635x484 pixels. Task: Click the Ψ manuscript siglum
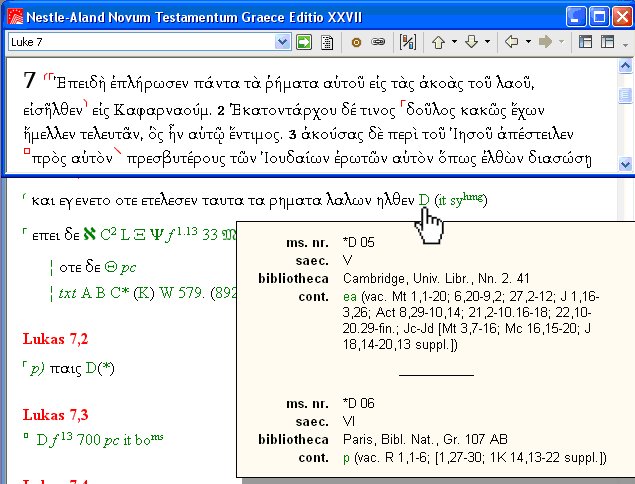pos(156,235)
